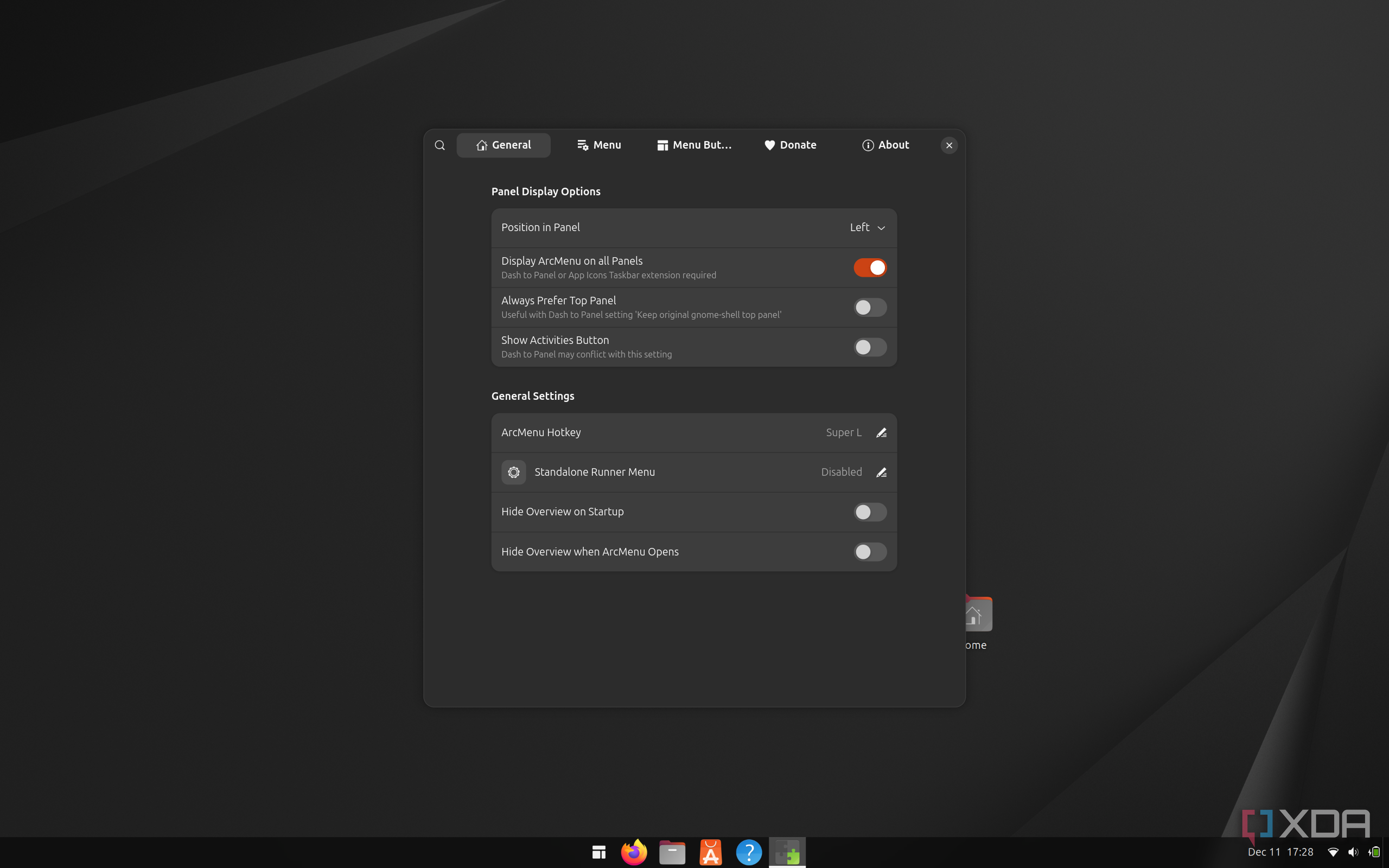
Task: Open the search in ArcMenu settings
Action: tap(439, 145)
